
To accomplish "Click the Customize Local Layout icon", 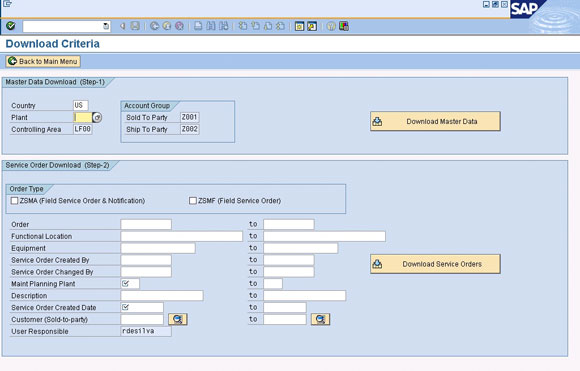I will [x=344, y=26].
